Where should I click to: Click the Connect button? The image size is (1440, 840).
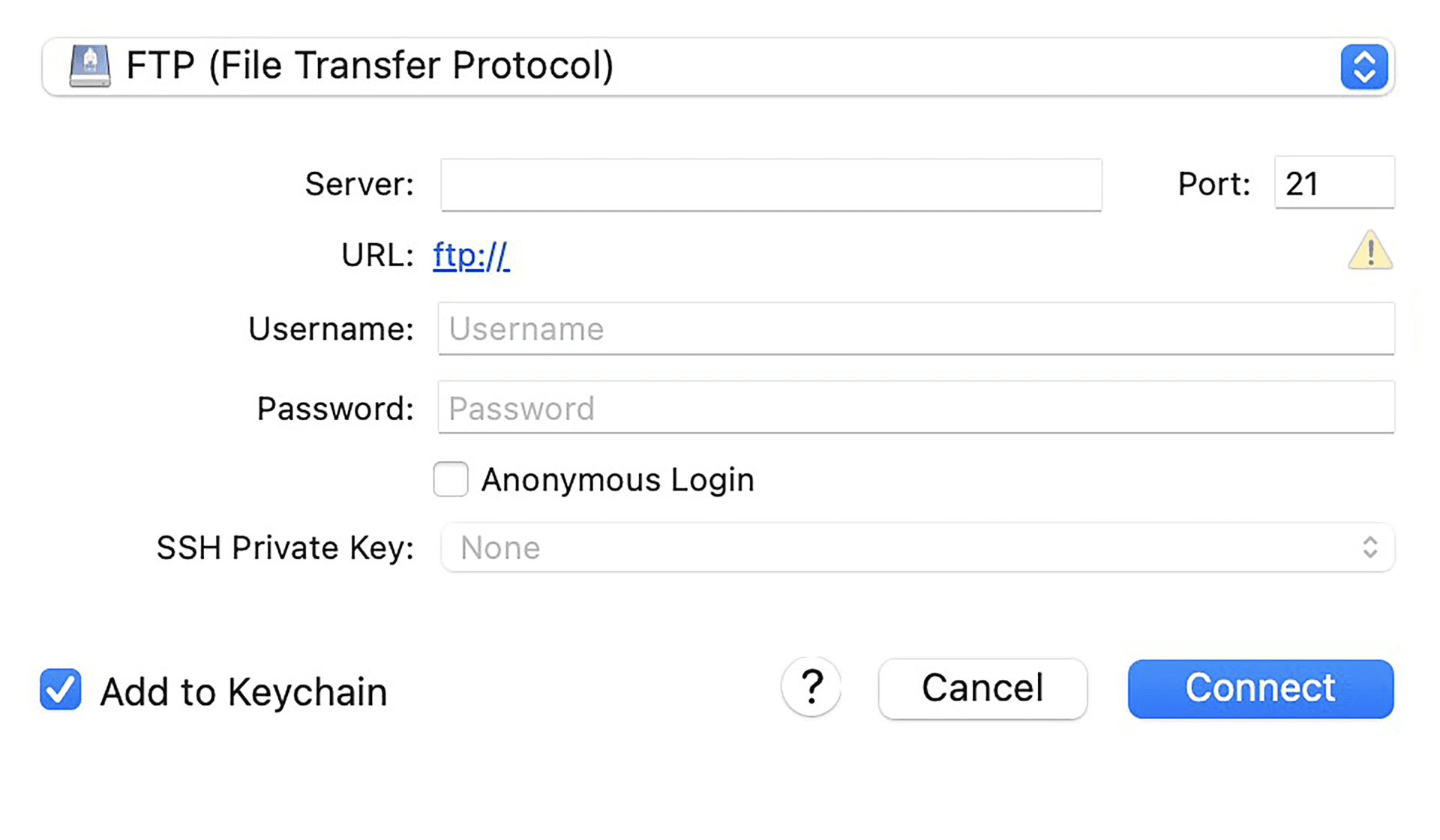(1260, 688)
